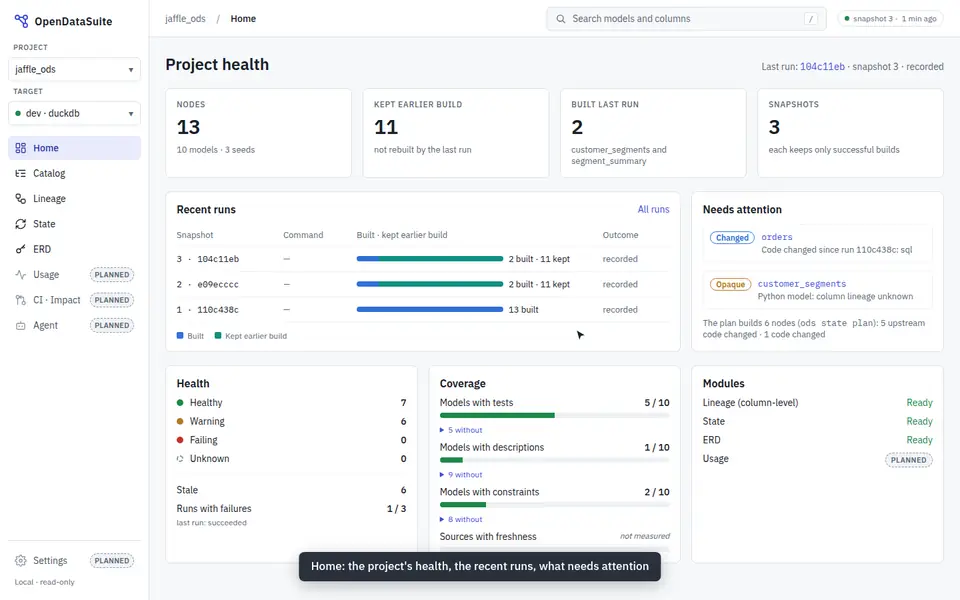Expand the '9 without' descriptions disclosure
This screenshot has width=960, height=600.
coord(461,474)
